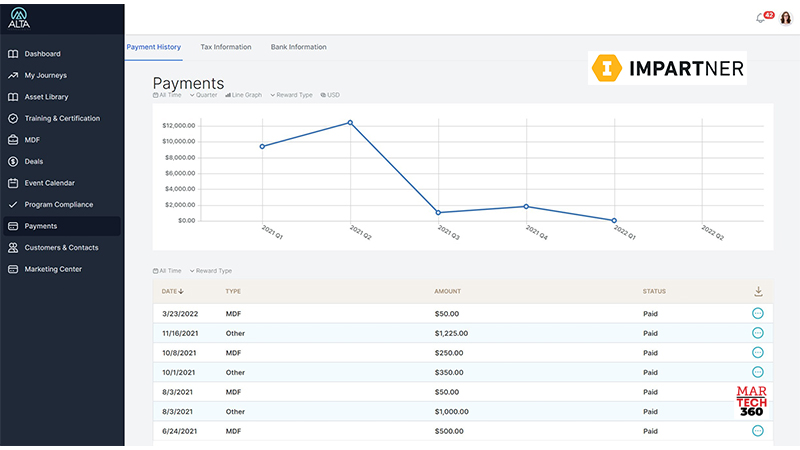Open user profile avatar

786,18
